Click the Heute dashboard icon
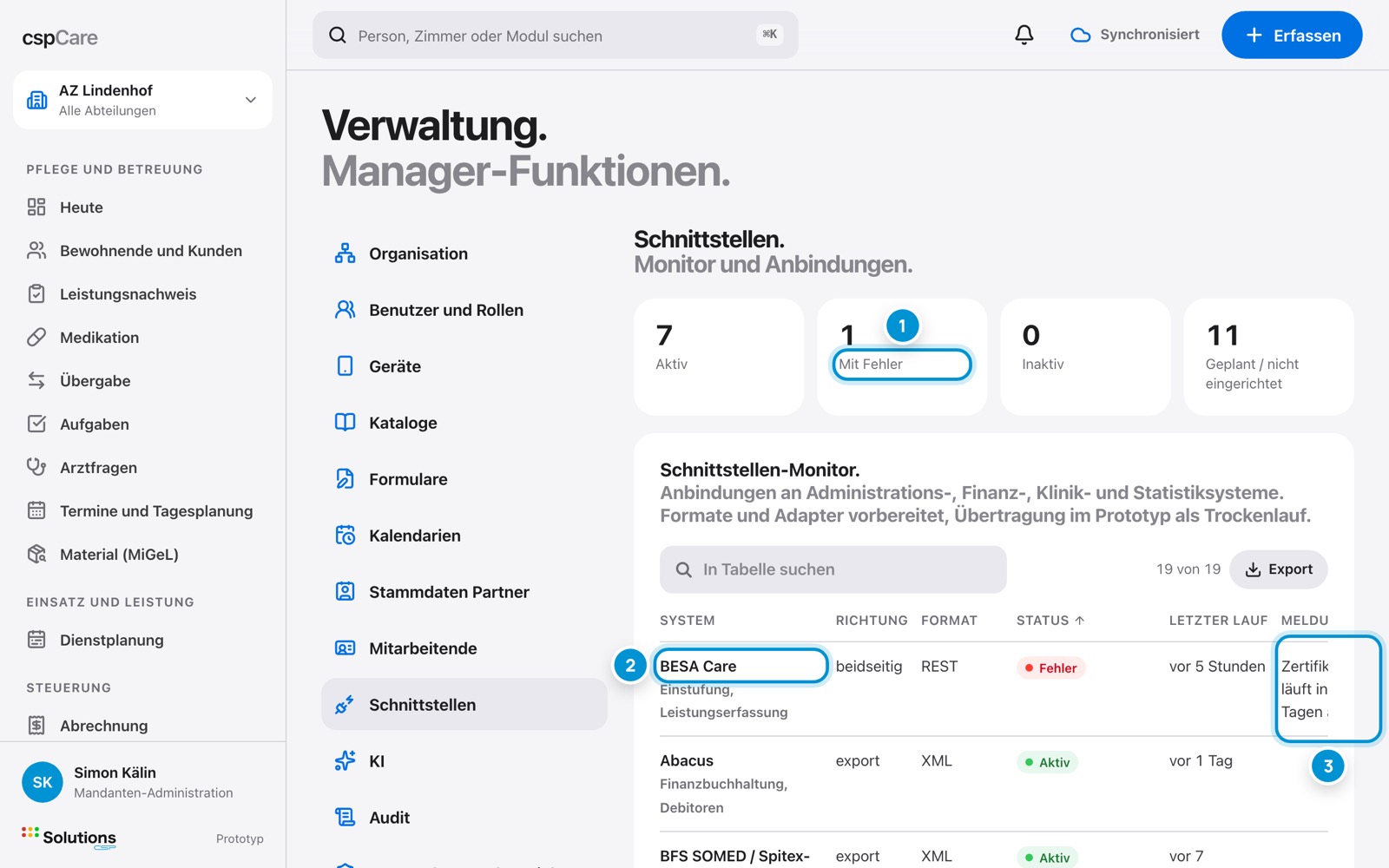The height and width of the screenshot is (868, 1389). (36, 207)
